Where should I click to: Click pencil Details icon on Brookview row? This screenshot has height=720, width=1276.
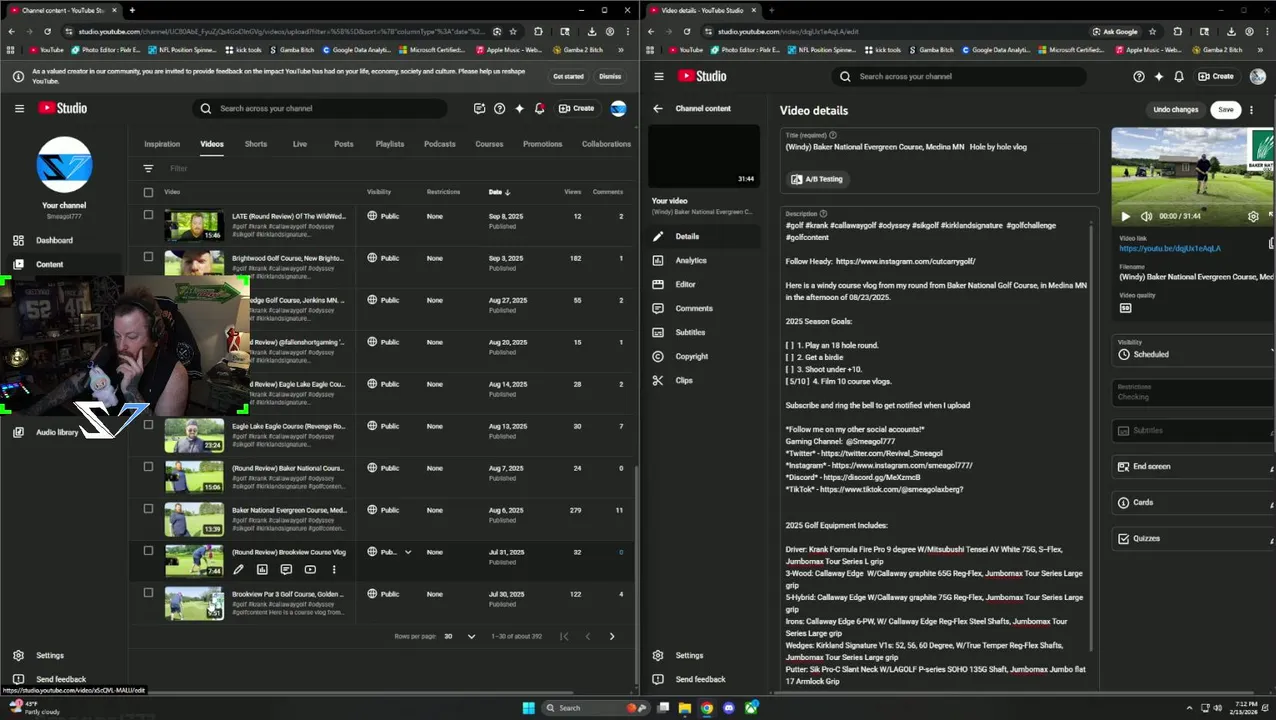coord(238,570)
